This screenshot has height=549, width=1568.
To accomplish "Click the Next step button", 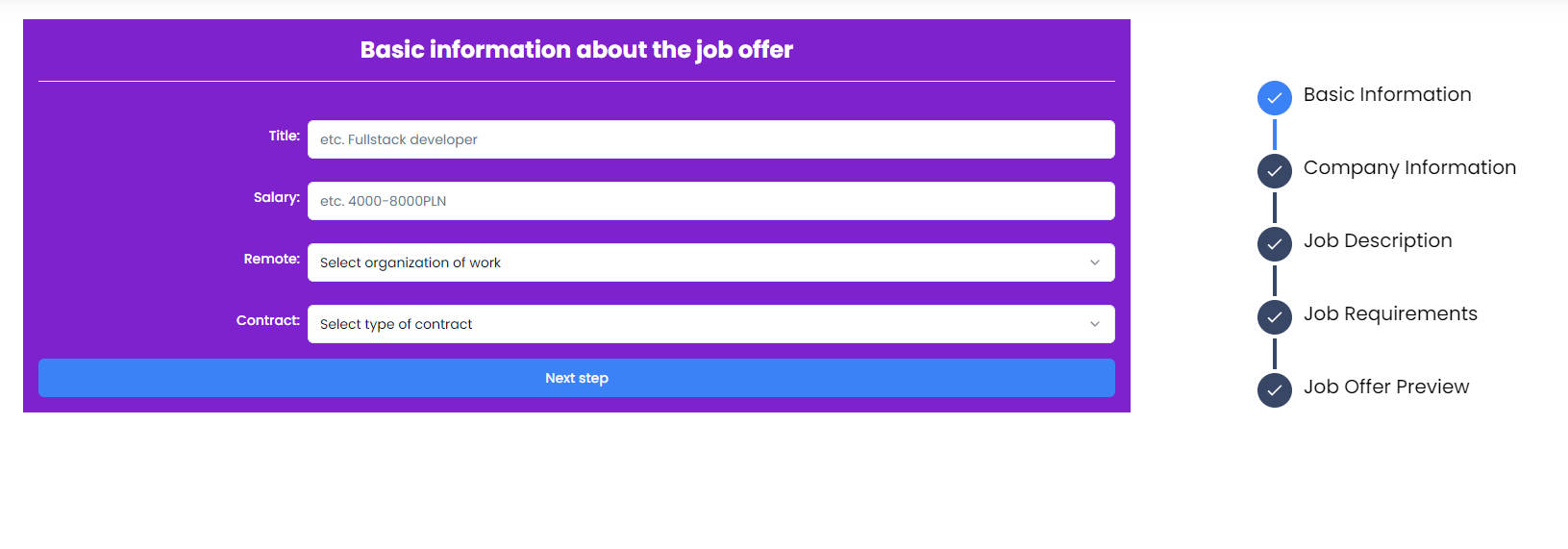I will pos(577,378).
